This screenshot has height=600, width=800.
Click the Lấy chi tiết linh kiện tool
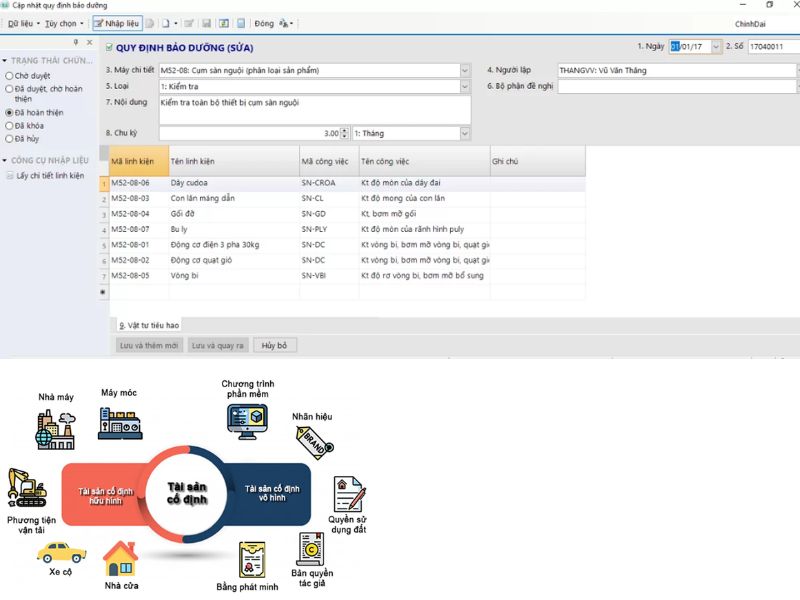(50, 176)
